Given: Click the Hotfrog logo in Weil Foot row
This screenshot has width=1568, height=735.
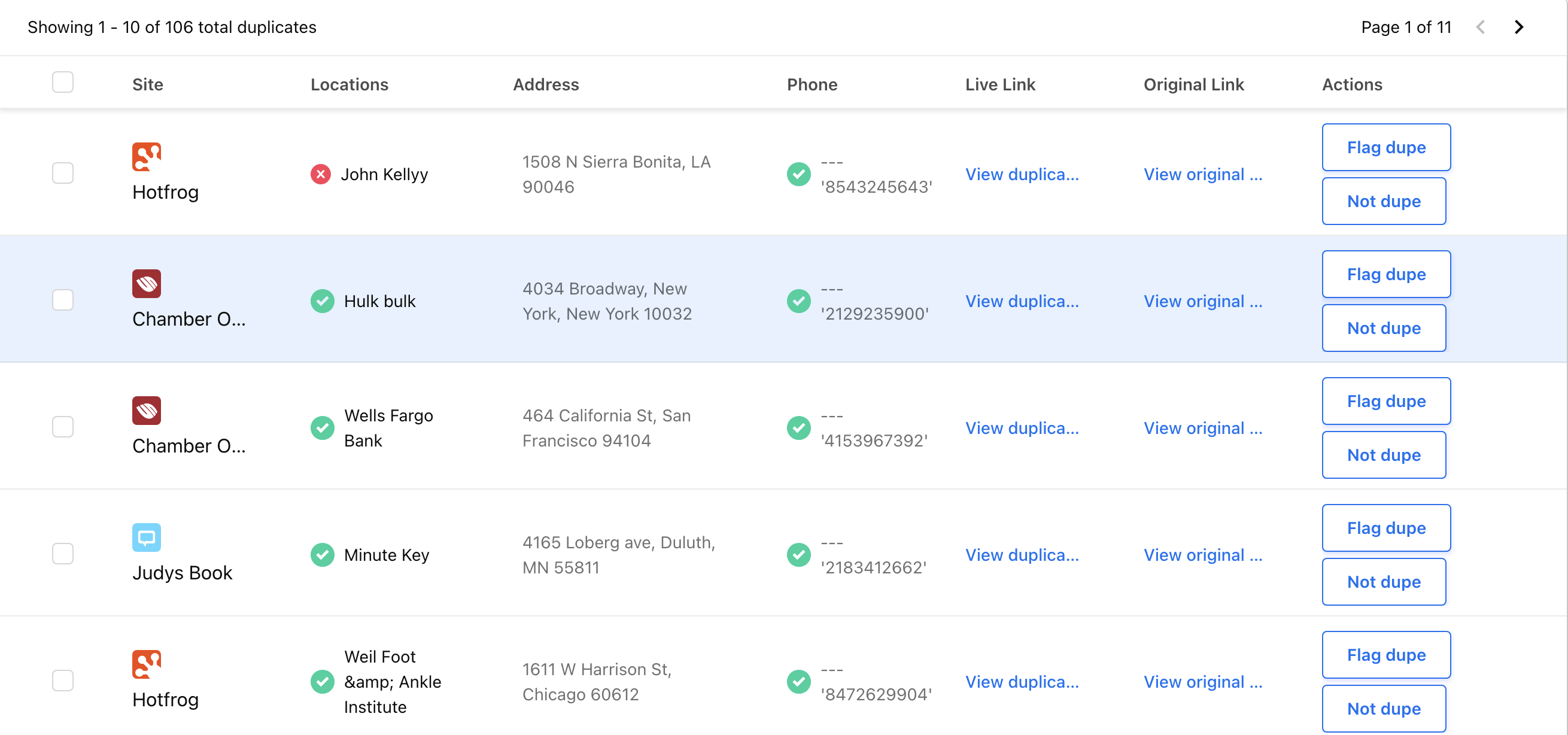Looking at the screenshot, I should [147, 664].
